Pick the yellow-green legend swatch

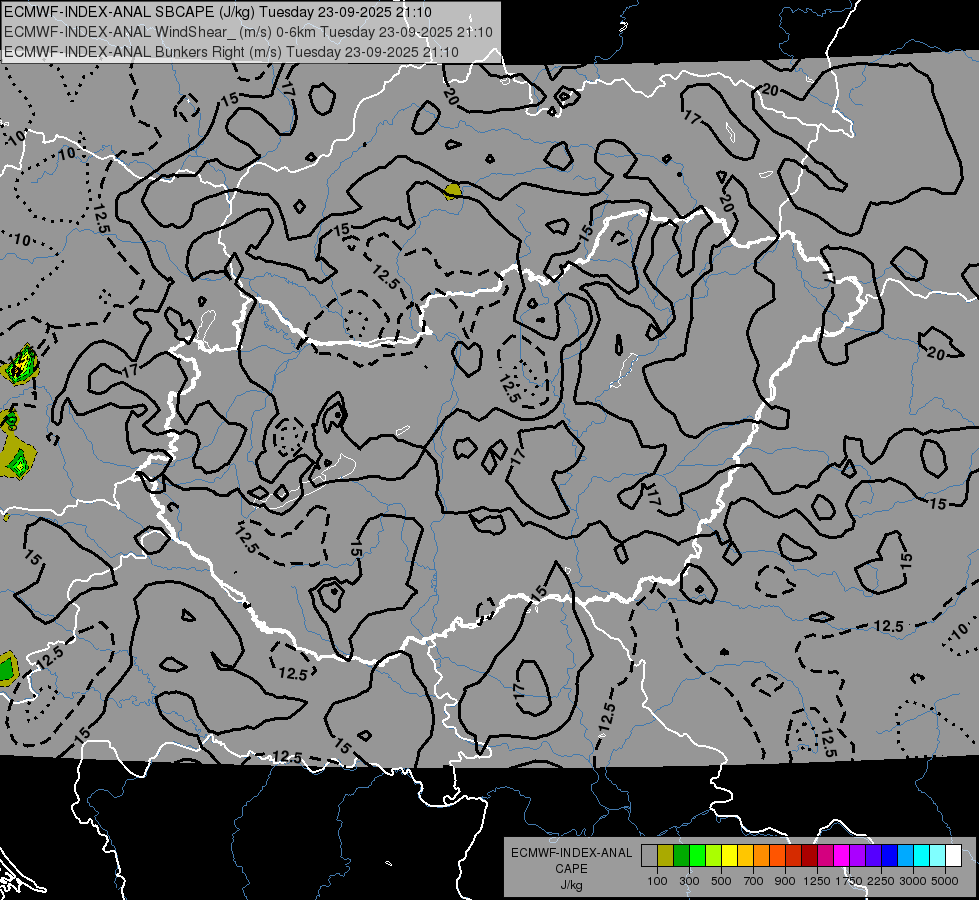coord(714,855)
